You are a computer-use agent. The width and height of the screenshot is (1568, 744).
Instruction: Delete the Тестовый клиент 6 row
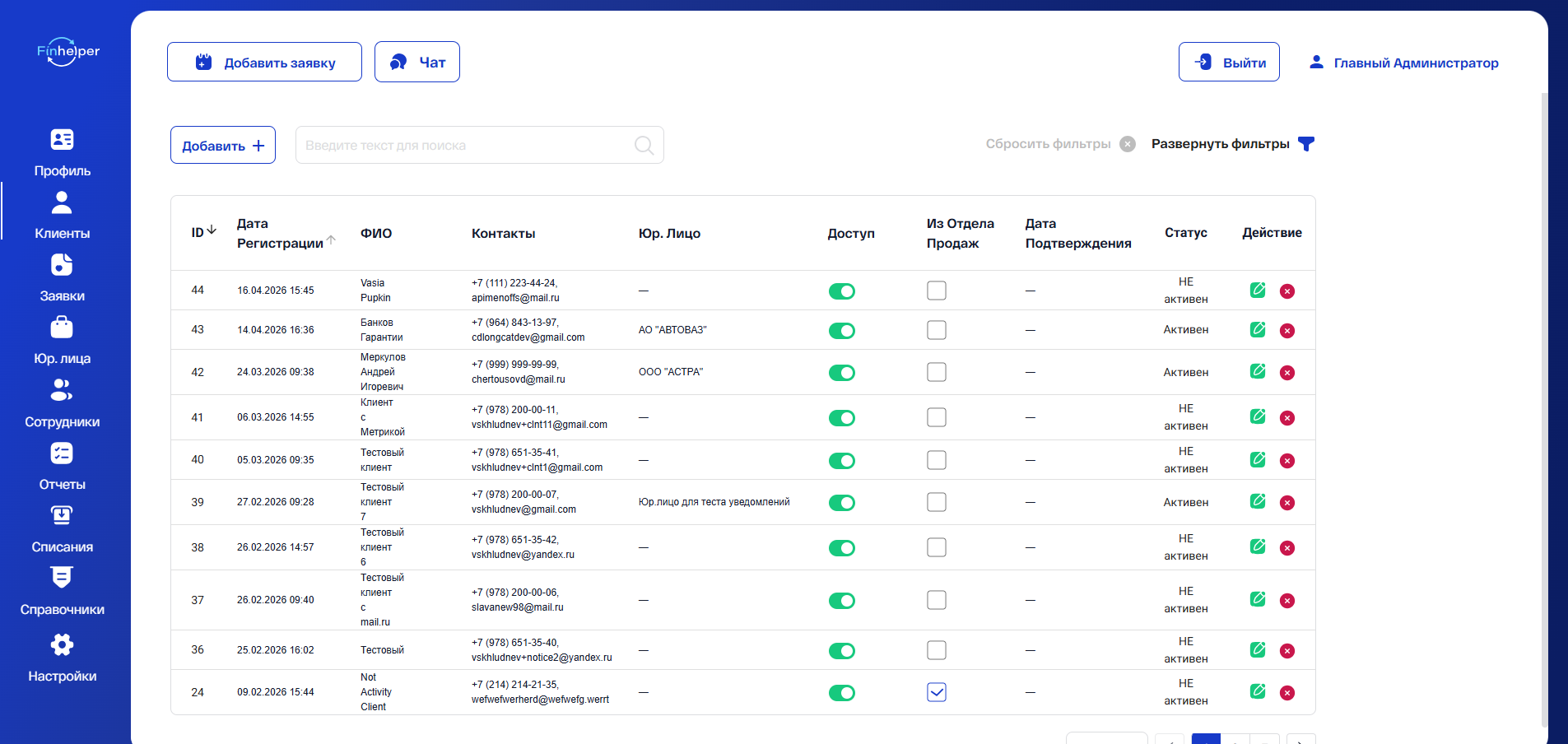pos(1287,548)
